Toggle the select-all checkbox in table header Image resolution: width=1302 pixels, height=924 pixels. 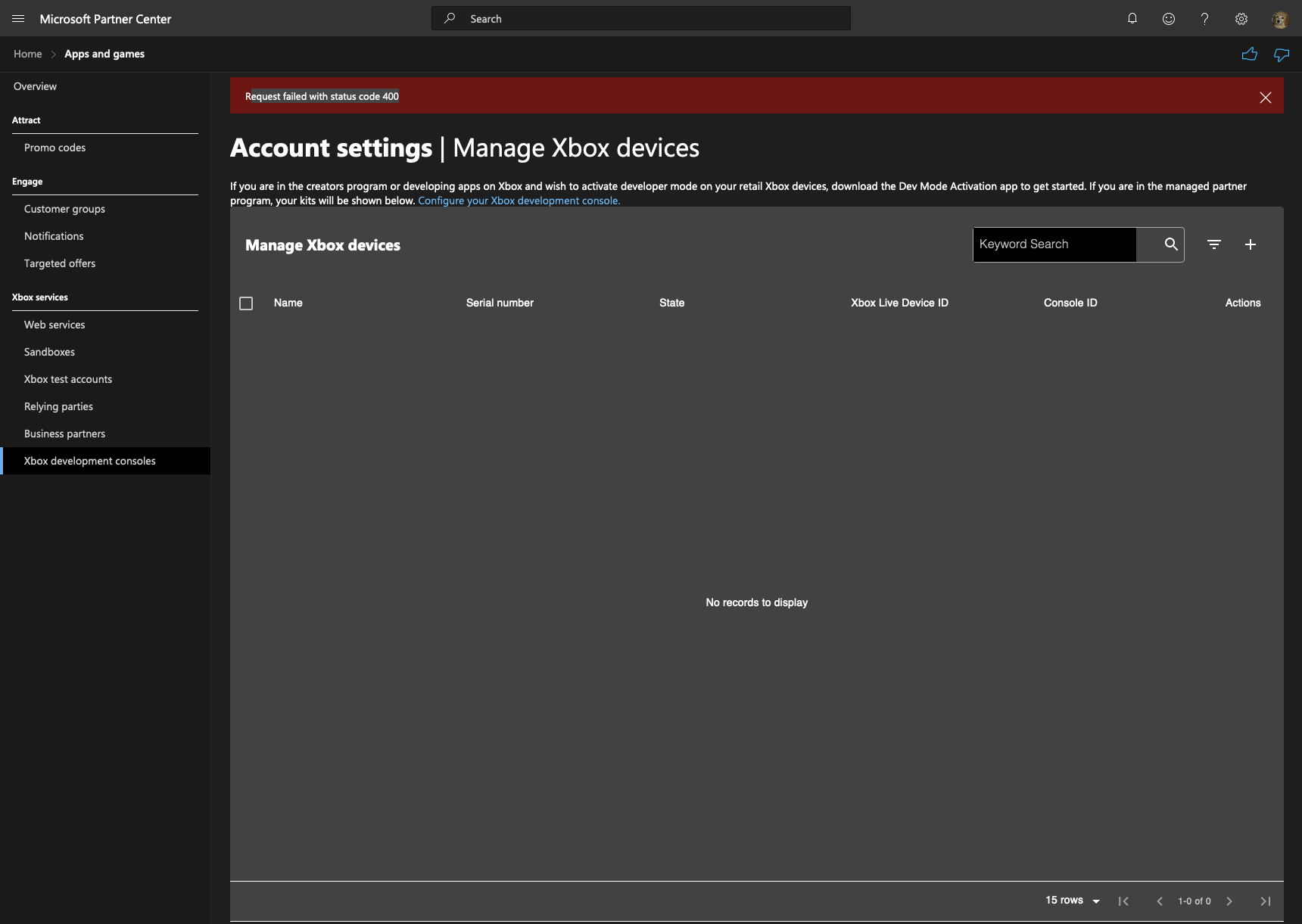(246, 303)
